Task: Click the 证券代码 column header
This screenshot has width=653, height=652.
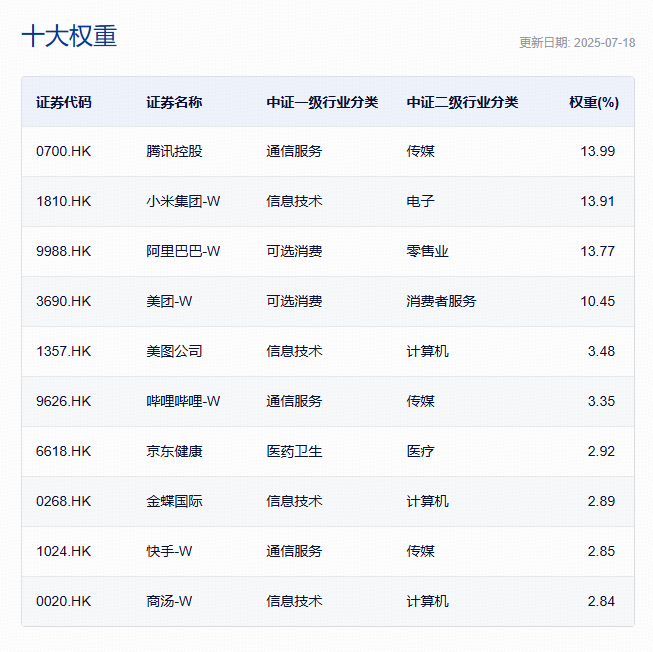Action: (64, 102)
